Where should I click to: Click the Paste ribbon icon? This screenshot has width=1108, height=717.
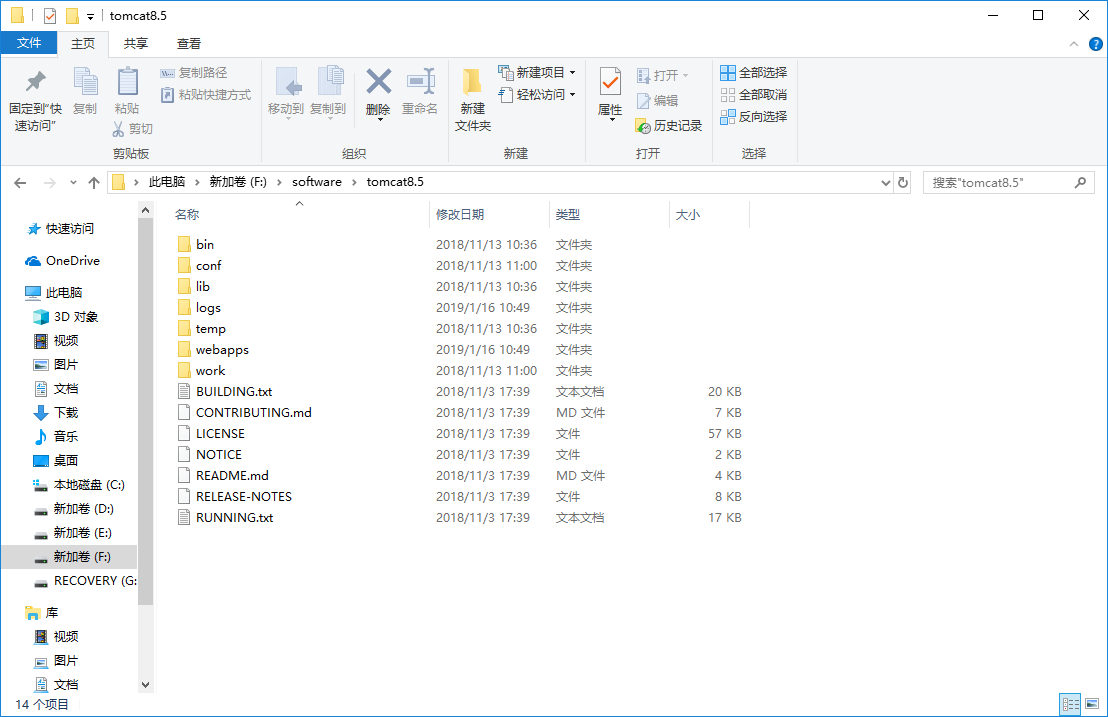pyautogui.click(x=127, y=90)
